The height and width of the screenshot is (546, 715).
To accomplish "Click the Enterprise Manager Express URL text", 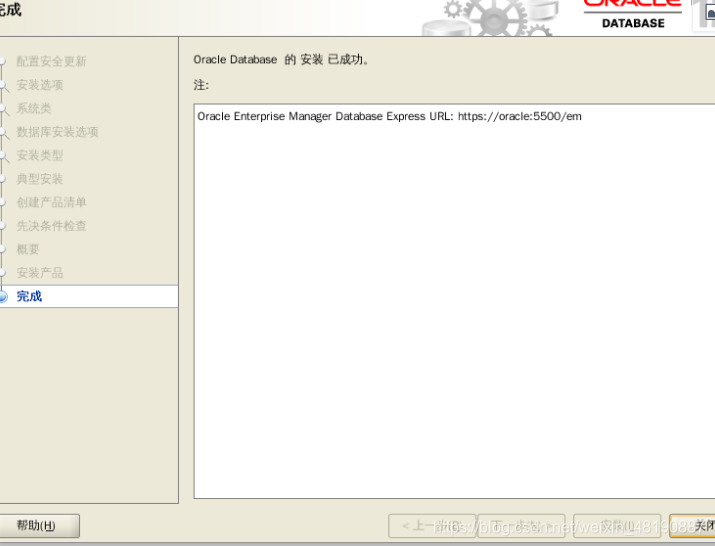I will click(x=389, y=116).
